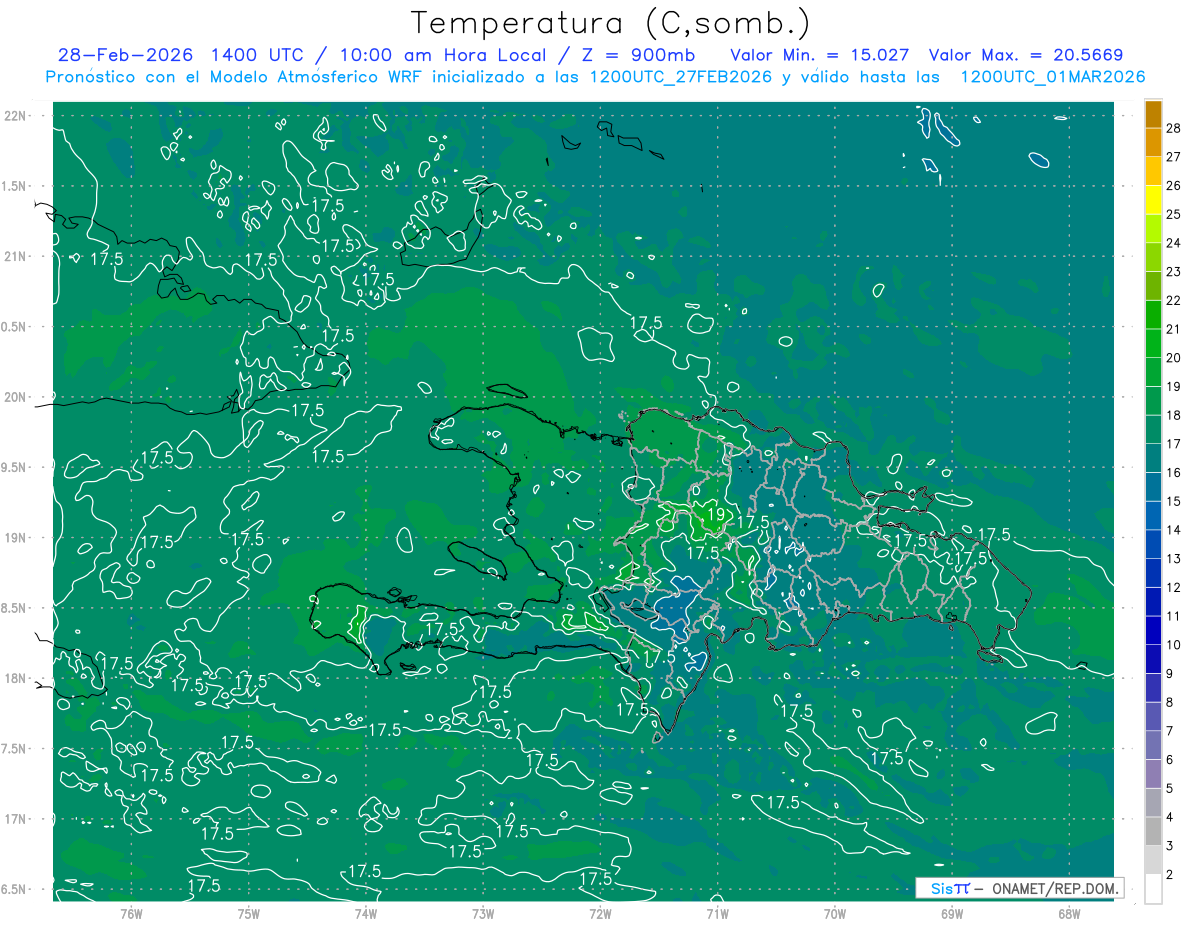
Task: Click the 19 contour label over the island
Action: 716,515
